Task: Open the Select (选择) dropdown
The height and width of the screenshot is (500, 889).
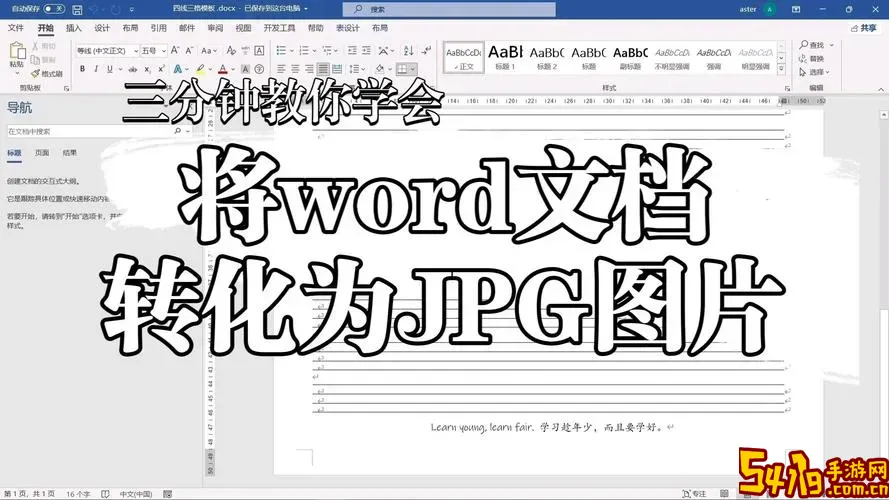Action: click(x=815, y=72)
